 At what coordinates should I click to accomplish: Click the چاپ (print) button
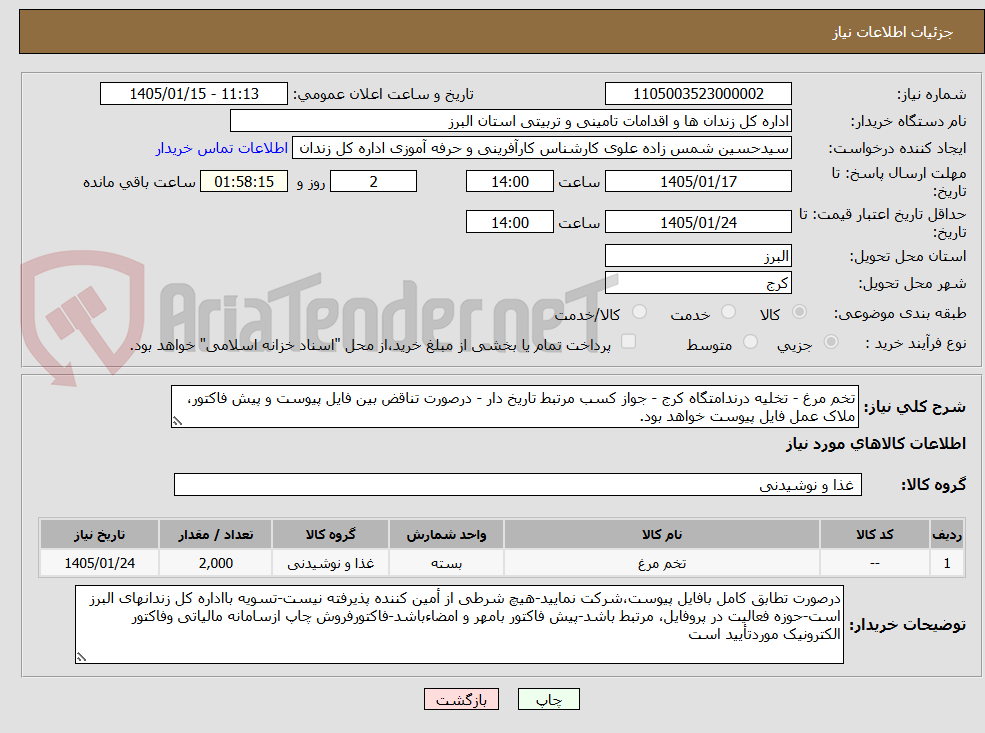(548, 699)
